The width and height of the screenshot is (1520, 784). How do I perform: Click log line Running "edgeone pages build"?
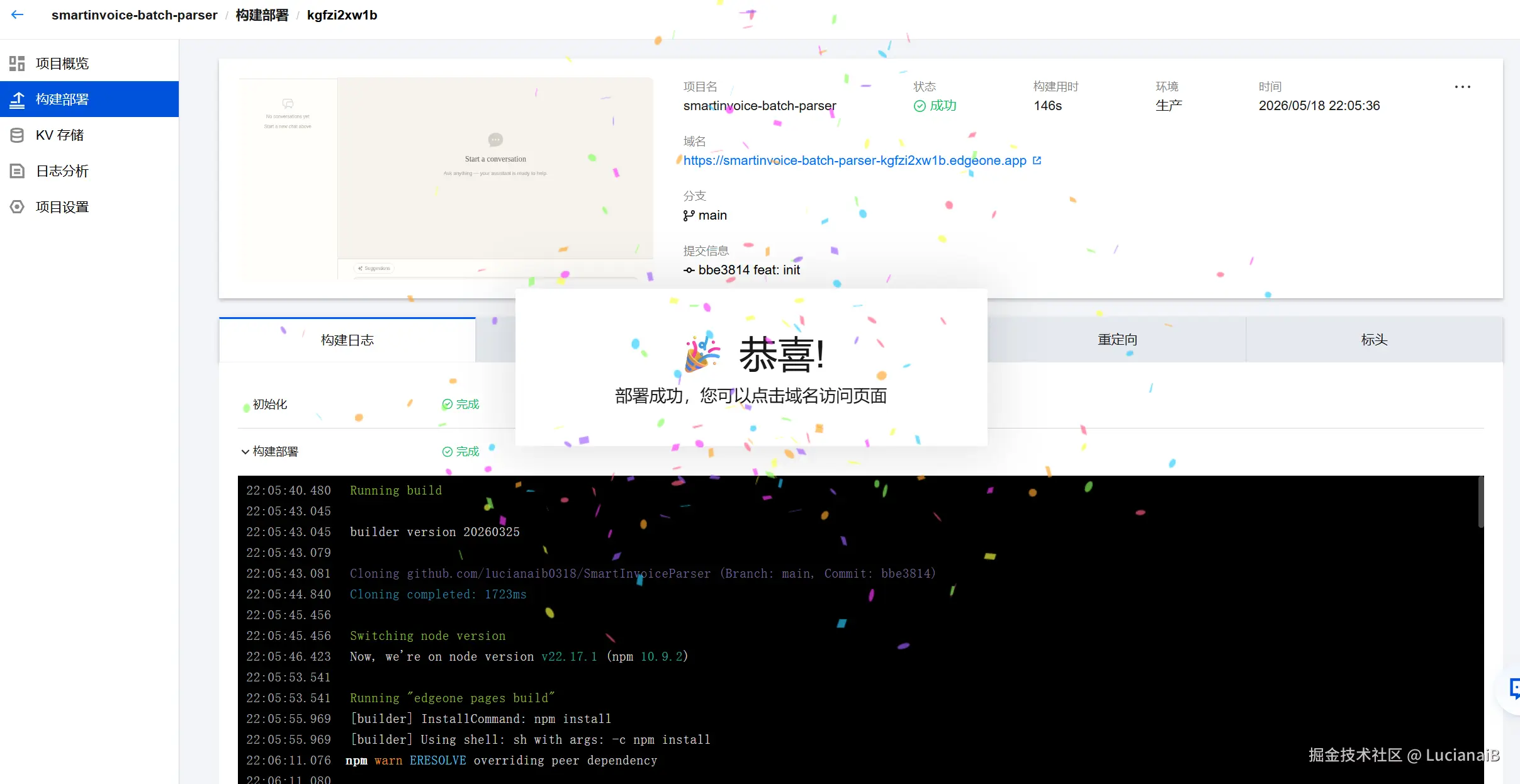(x=453, y=698)
